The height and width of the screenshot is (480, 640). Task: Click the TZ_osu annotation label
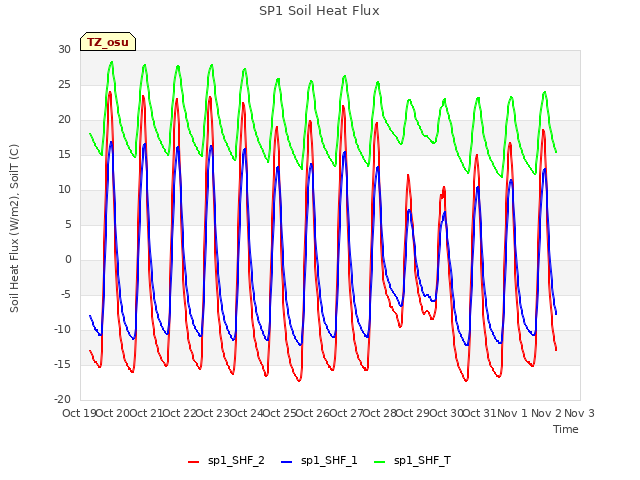coord(108,42)
